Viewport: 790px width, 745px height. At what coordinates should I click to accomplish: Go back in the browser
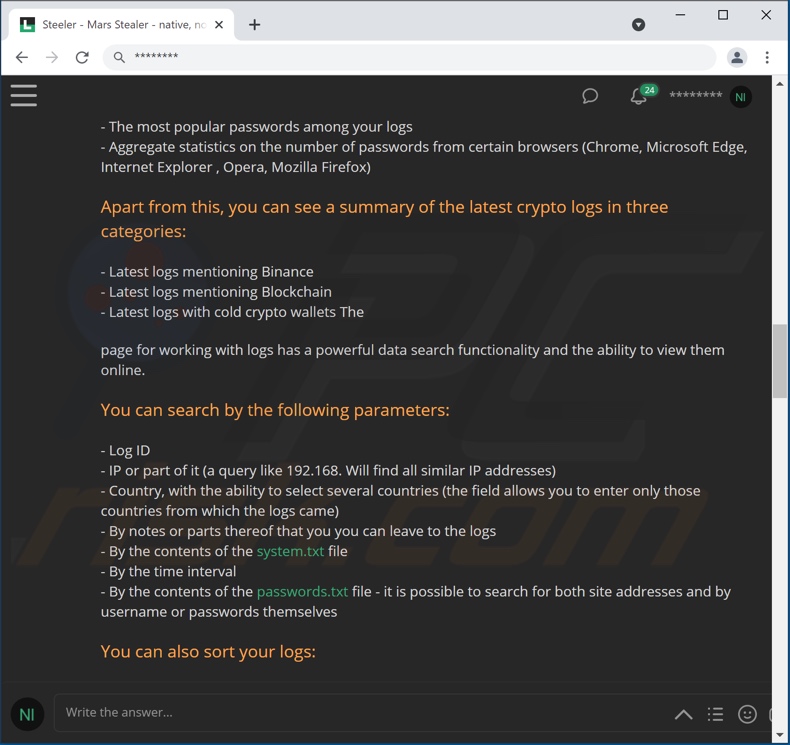tap(22, 57)
